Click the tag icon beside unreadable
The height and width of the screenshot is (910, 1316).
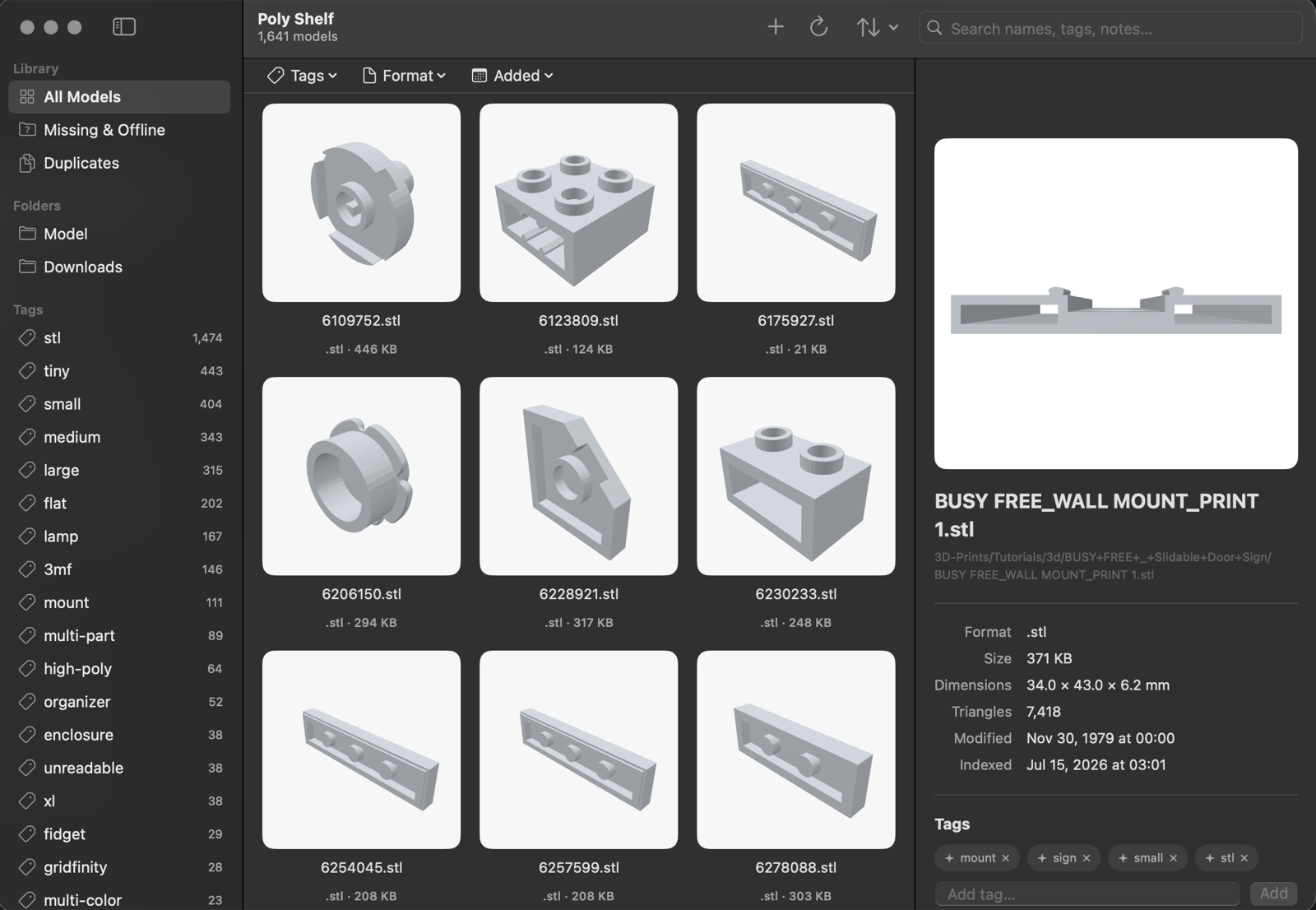coord(27,768)
